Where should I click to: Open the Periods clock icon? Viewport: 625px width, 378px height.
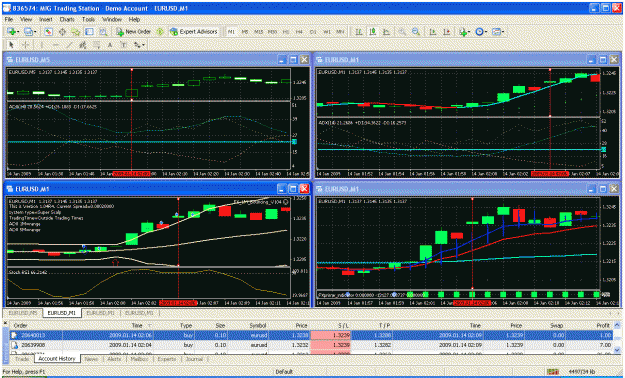click(480, 32)
